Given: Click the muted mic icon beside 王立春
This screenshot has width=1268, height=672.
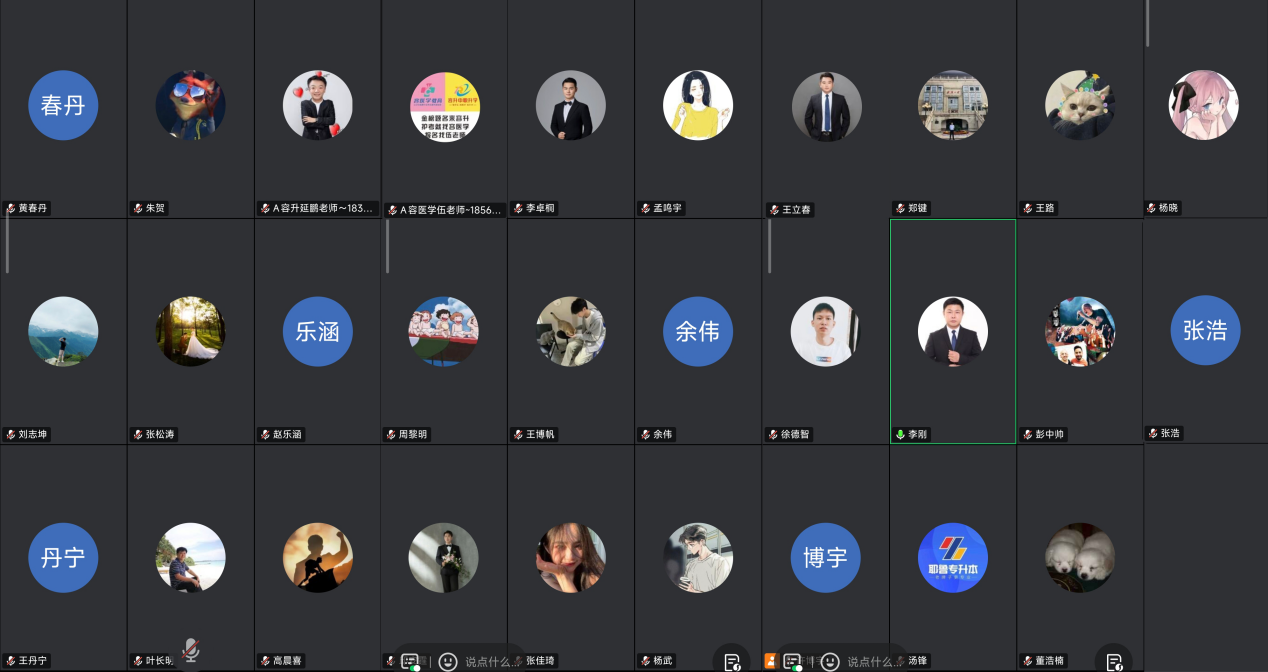Looking at the screenshot, I should 774,210.
